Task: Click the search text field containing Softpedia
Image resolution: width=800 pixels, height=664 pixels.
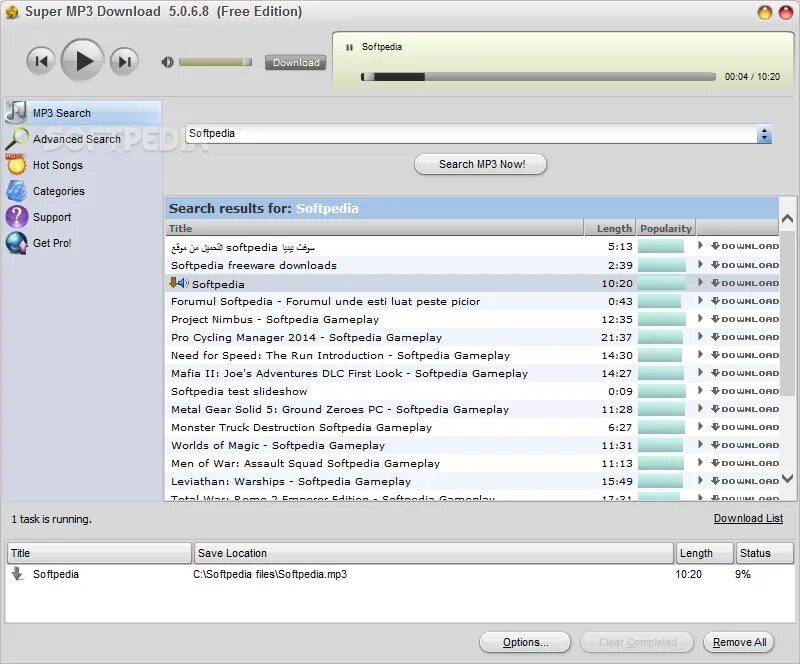Action: click(x=471, y=134)
